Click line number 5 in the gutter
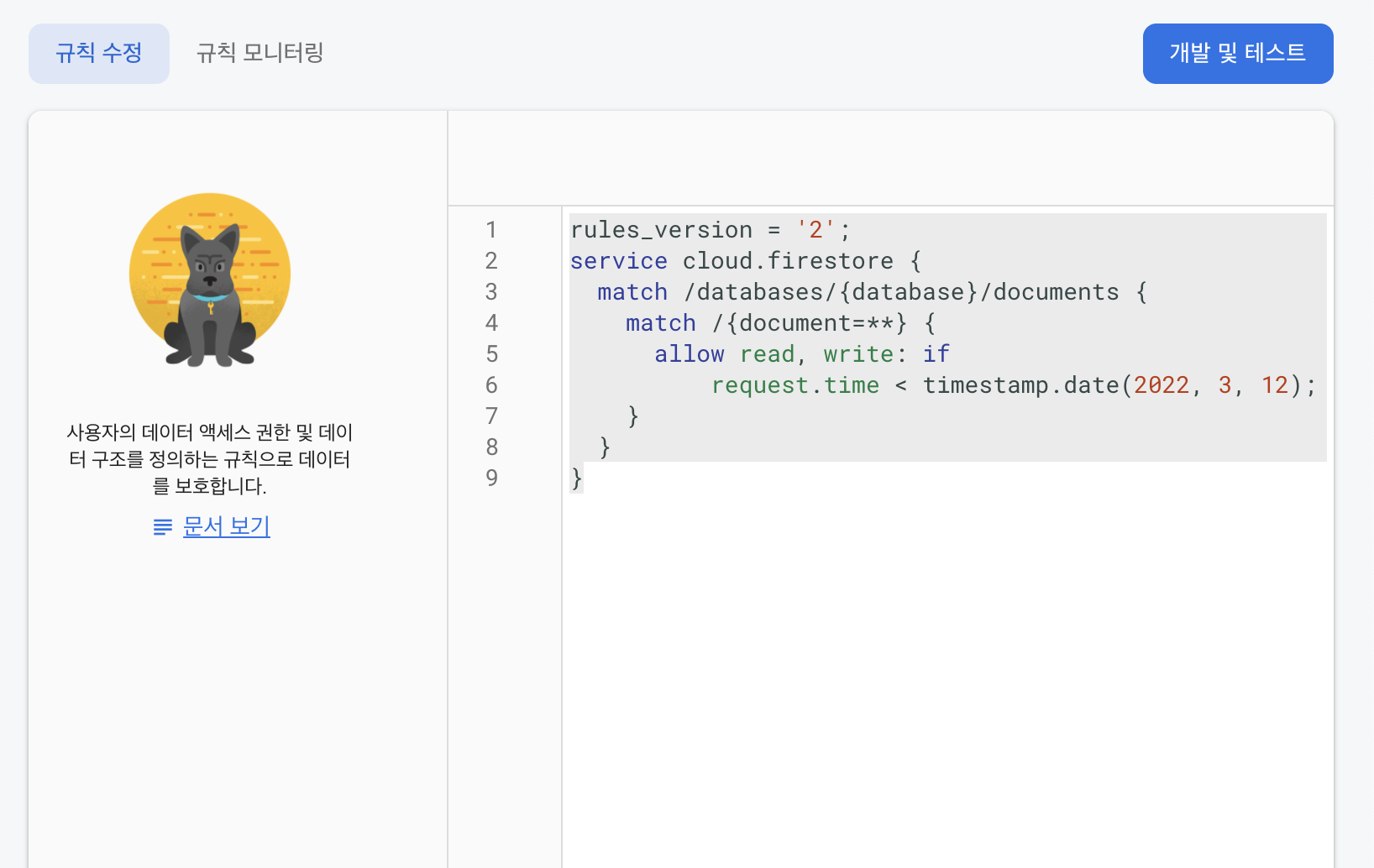 (x=491, y=353)
